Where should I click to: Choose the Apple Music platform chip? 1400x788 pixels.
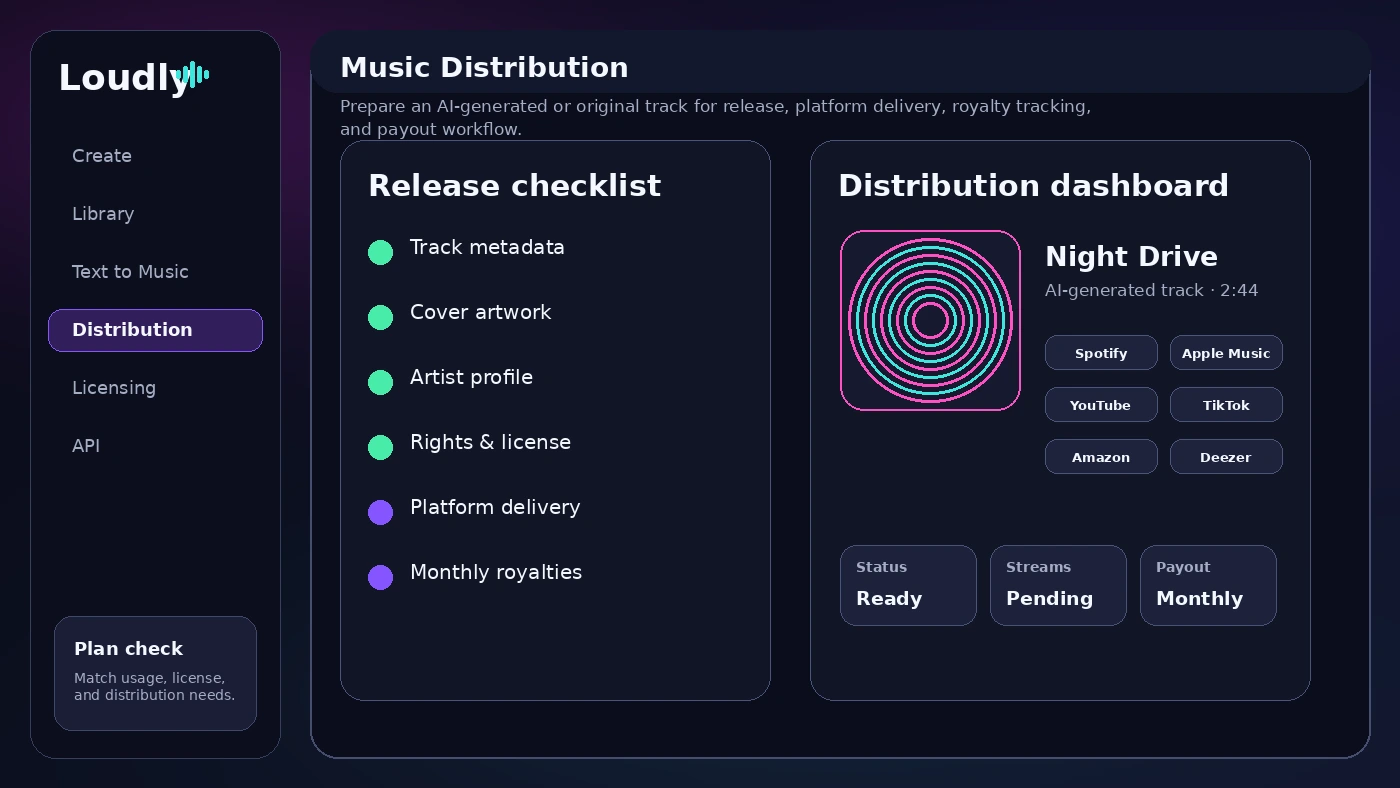[x=1226, y=353]
